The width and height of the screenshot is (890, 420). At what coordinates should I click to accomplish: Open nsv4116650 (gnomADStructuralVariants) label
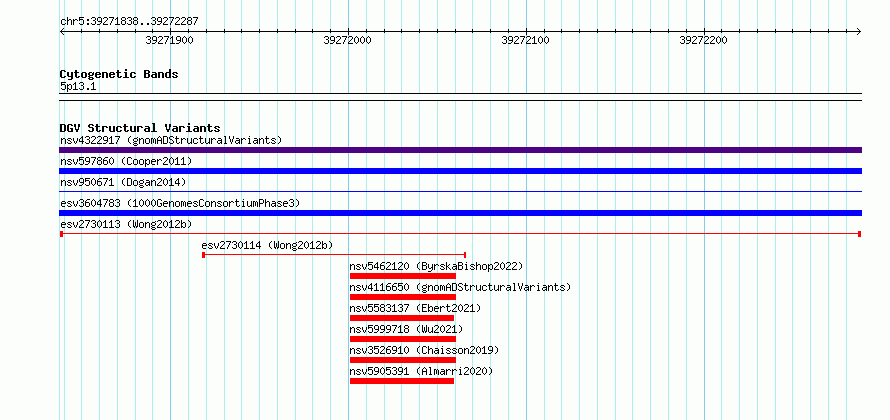pyautogui.click(x=460, y=287)
